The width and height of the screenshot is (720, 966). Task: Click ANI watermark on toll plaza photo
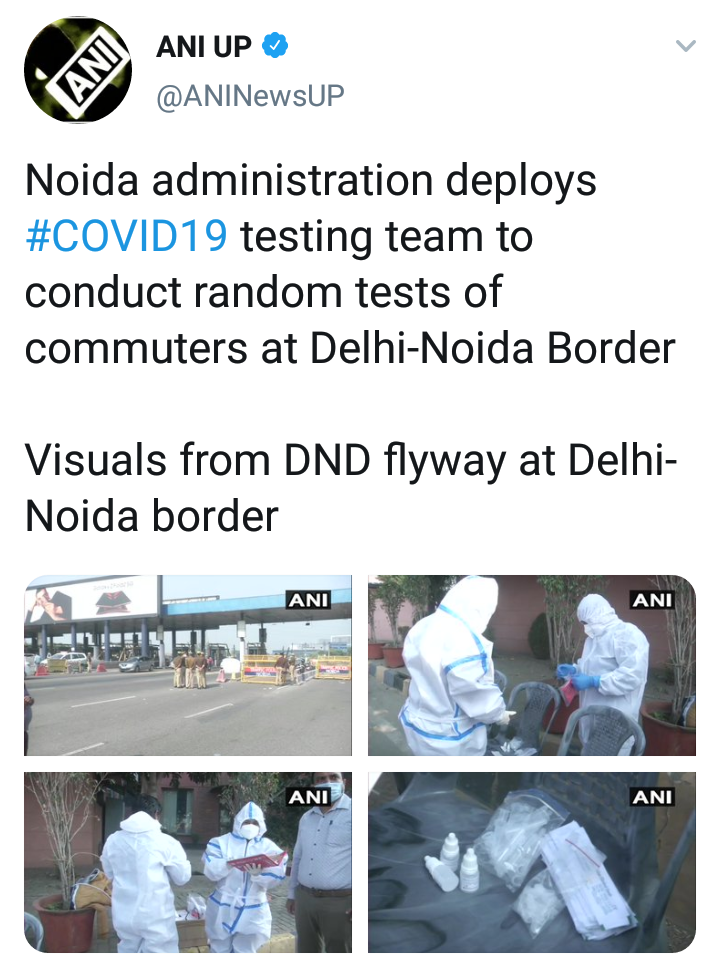pos(309,599)
